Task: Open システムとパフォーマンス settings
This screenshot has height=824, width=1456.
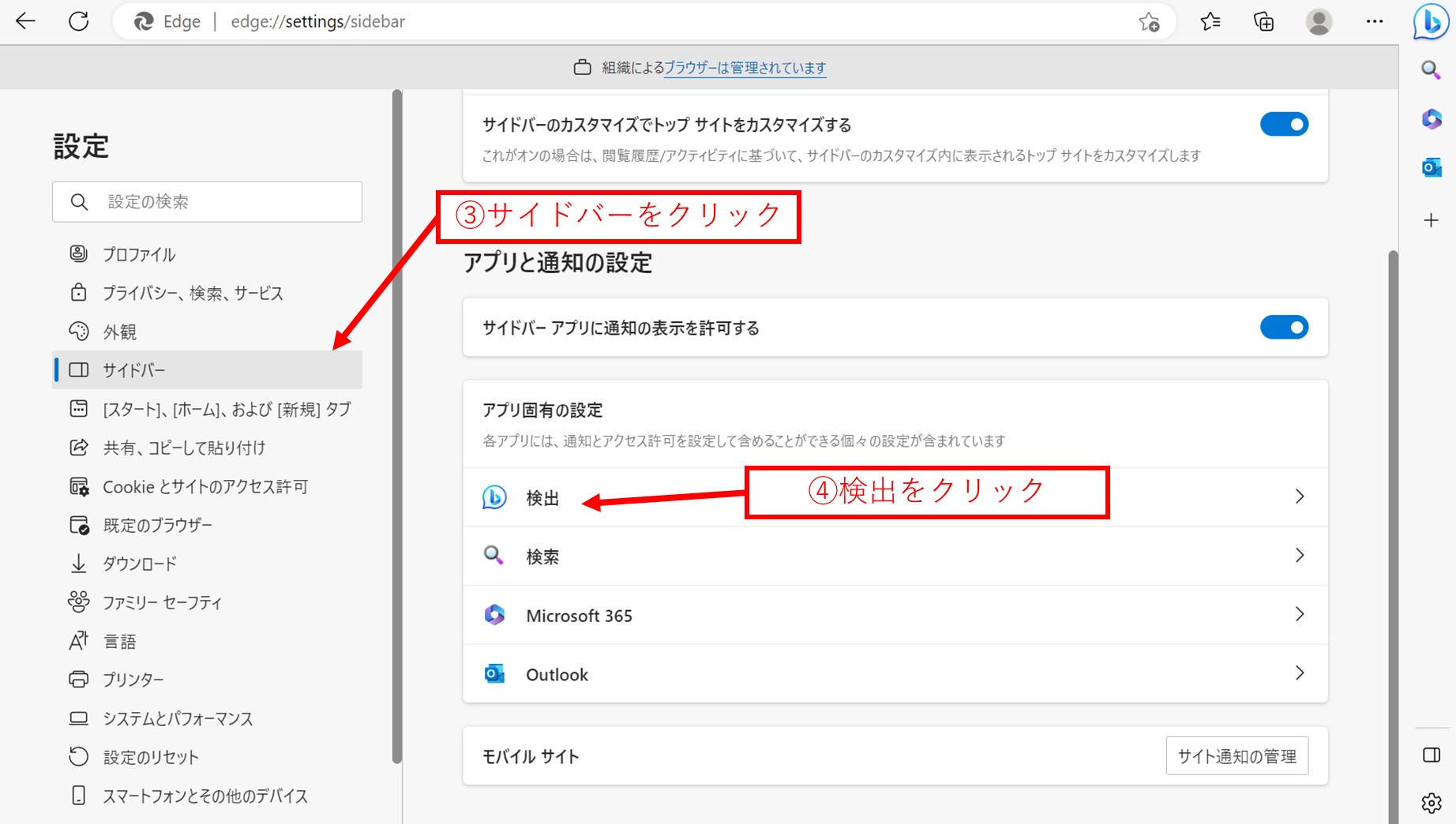Action: click(x=207, y=717)
